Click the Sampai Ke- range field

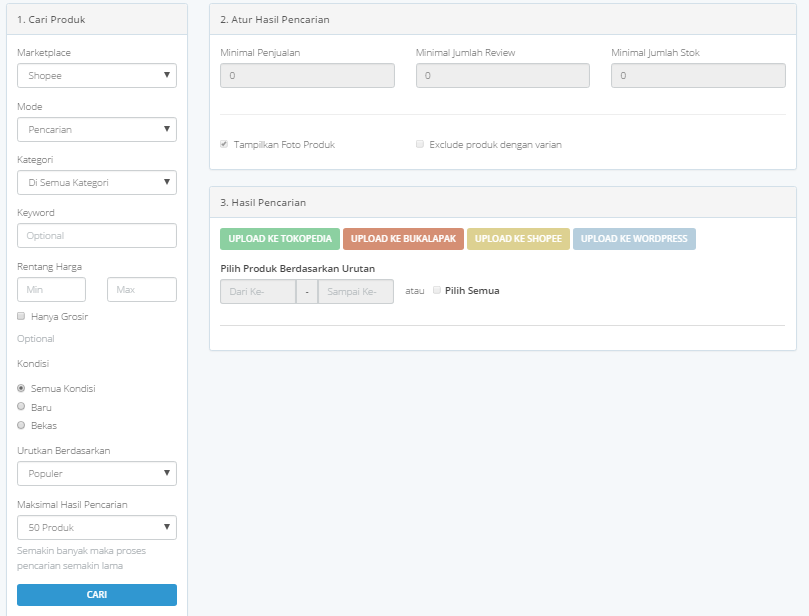[356, 291]
